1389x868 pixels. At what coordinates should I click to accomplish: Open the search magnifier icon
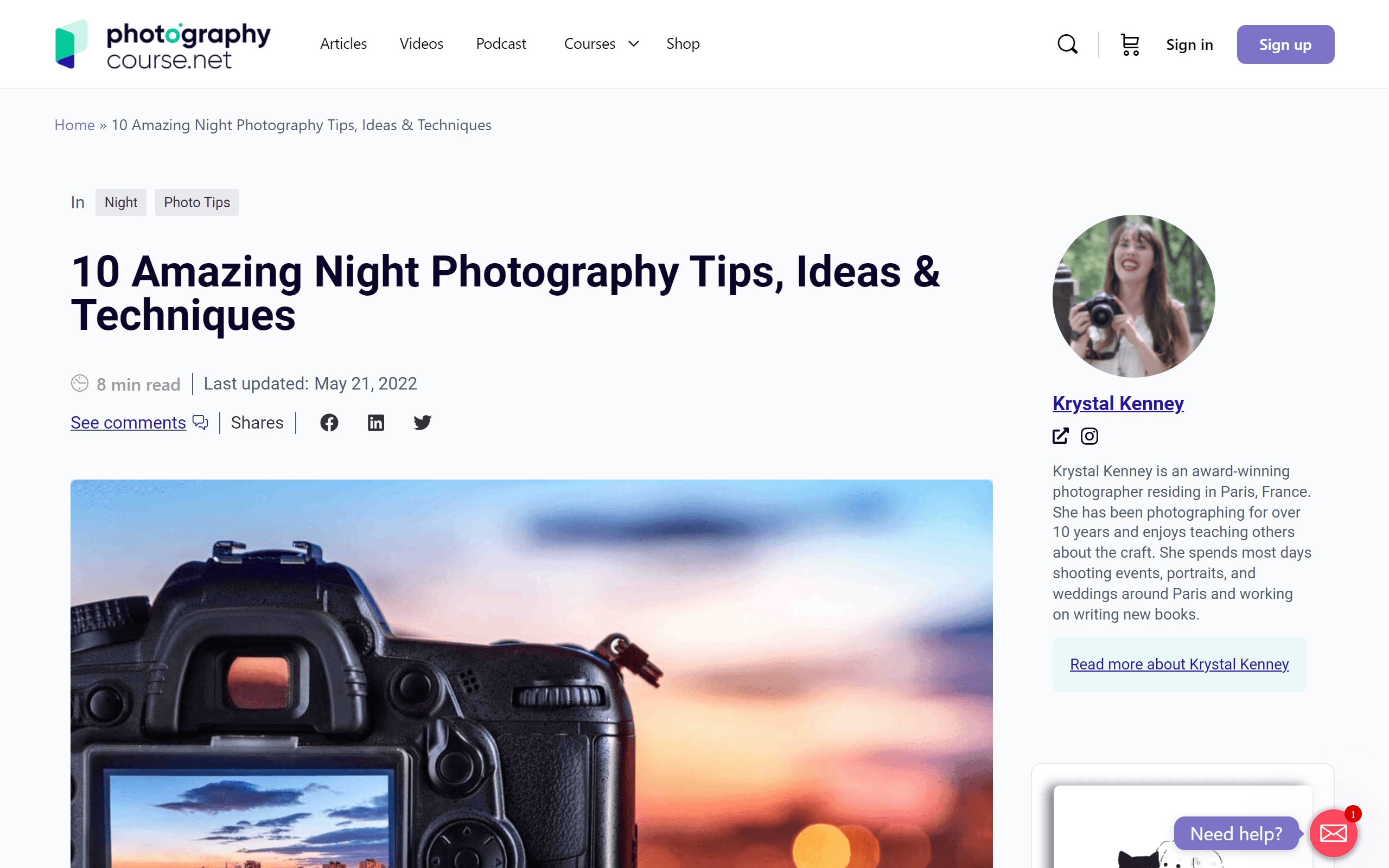1067,44
